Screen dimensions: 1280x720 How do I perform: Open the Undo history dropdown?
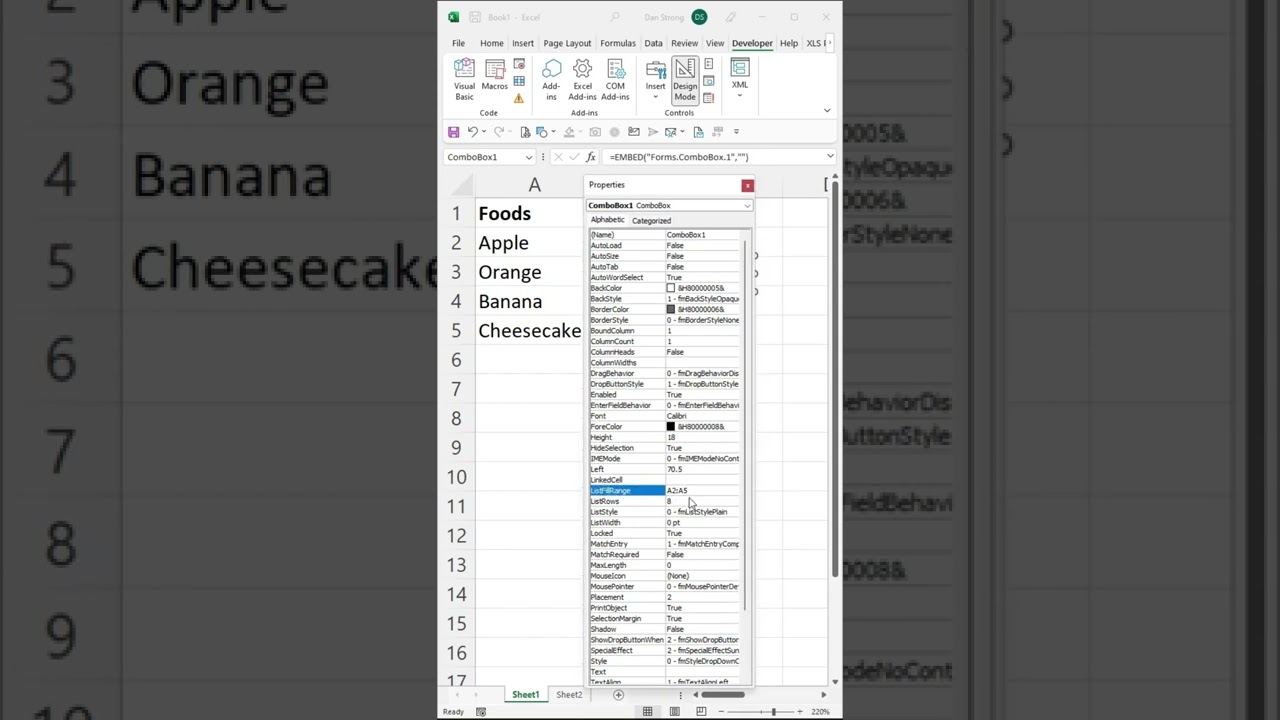(x=484, y=132)
